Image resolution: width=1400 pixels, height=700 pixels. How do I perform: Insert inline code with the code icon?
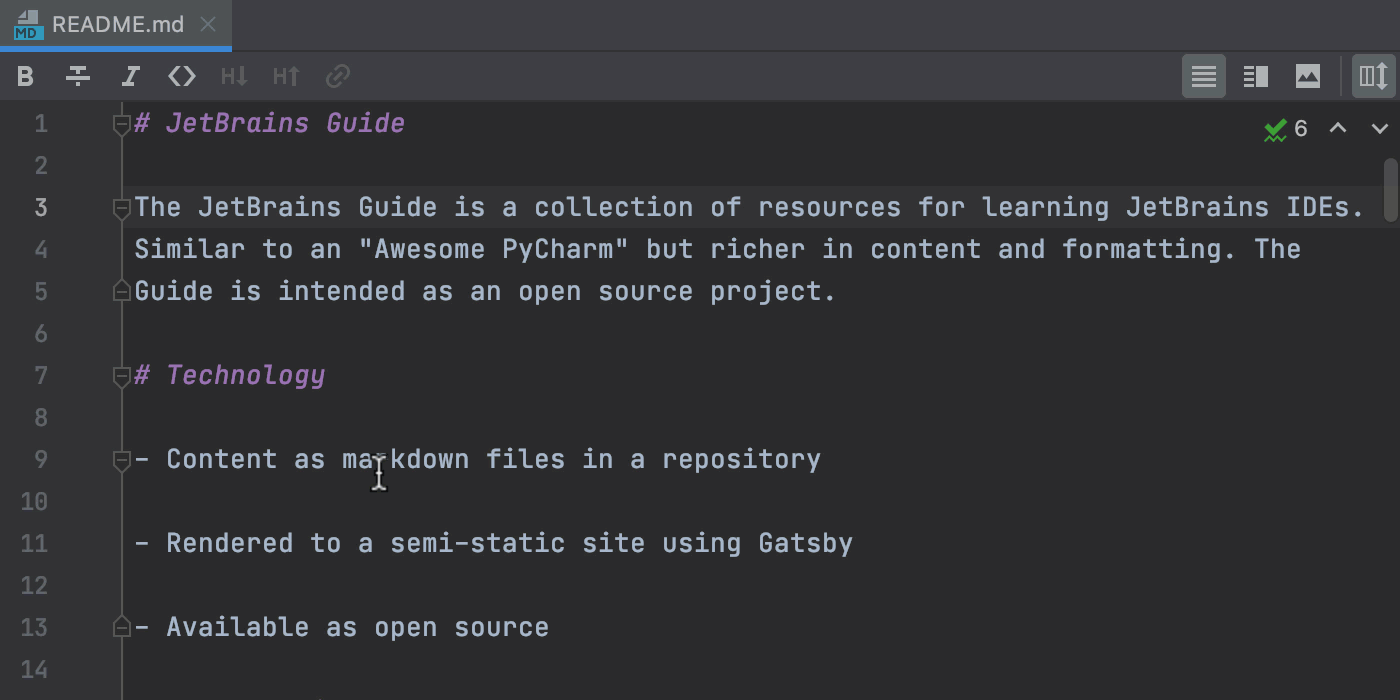[x=181, y=76]
